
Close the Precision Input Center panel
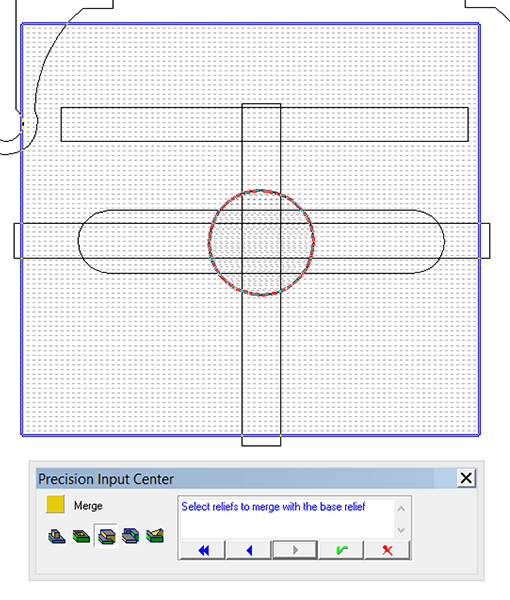(x=466, y=478)
